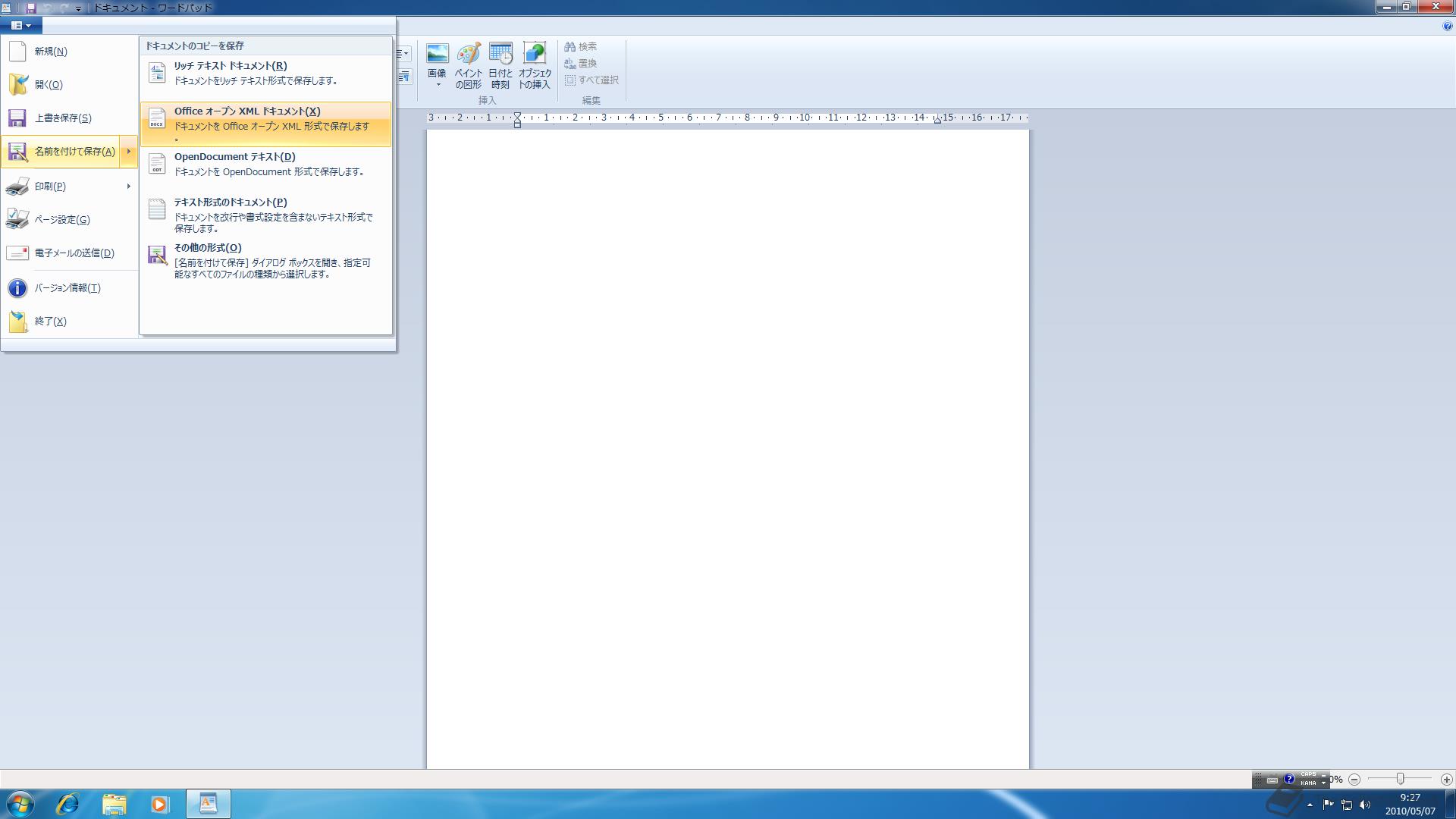This screenshot has height=819, width=1456.
Task: Open ページ設定(G) page setup
Action: pos(69,220)
